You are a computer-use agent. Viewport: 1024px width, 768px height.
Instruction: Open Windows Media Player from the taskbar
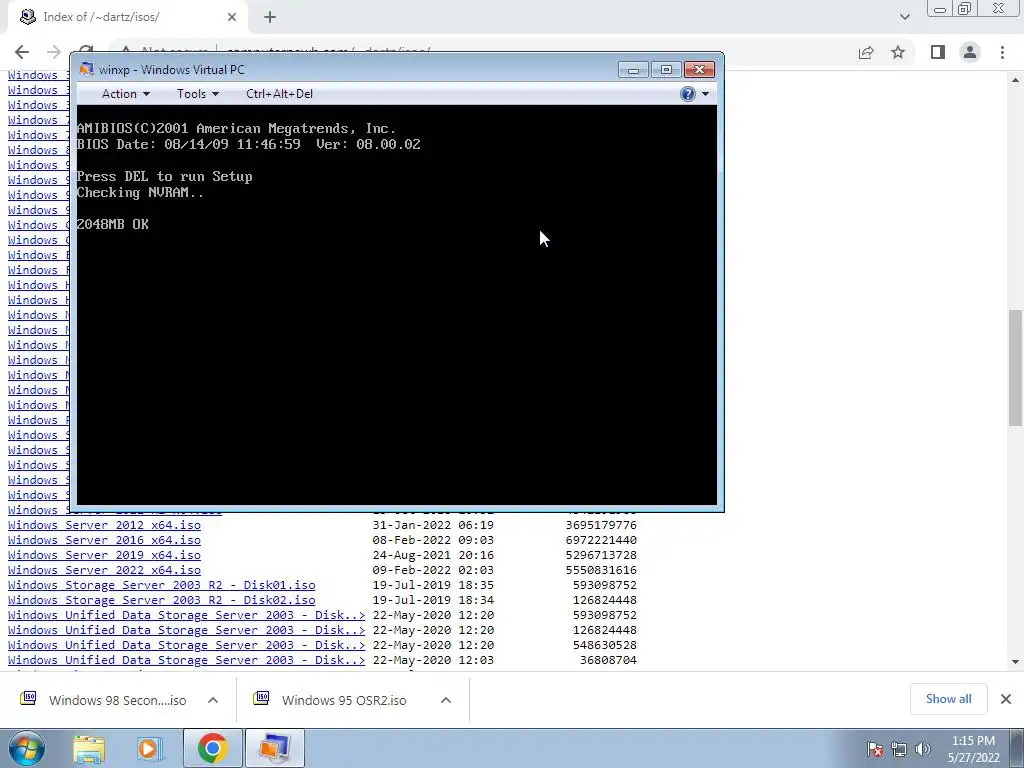tap(149, 748)
